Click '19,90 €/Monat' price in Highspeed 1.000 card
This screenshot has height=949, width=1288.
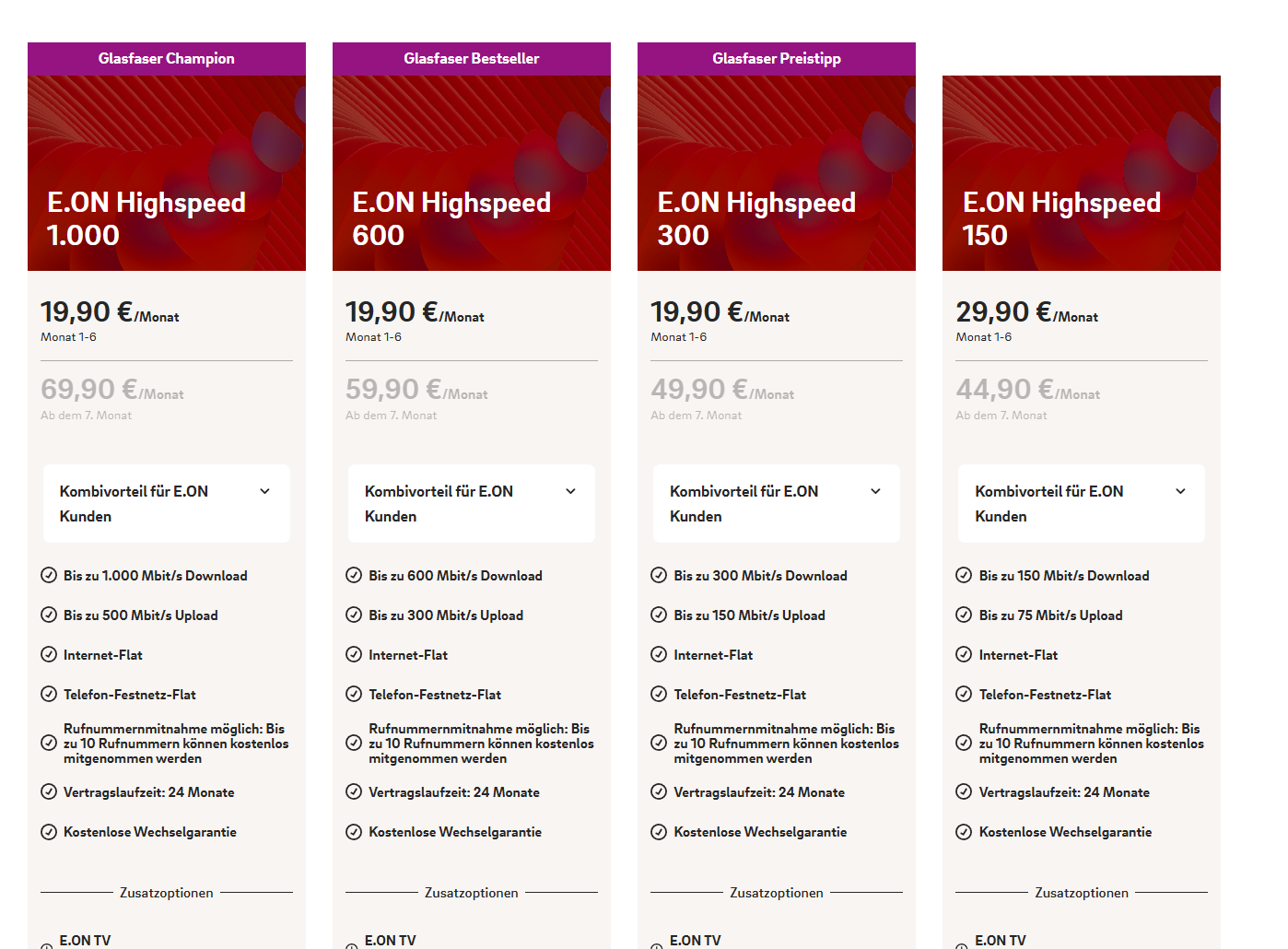coord(110,312)
